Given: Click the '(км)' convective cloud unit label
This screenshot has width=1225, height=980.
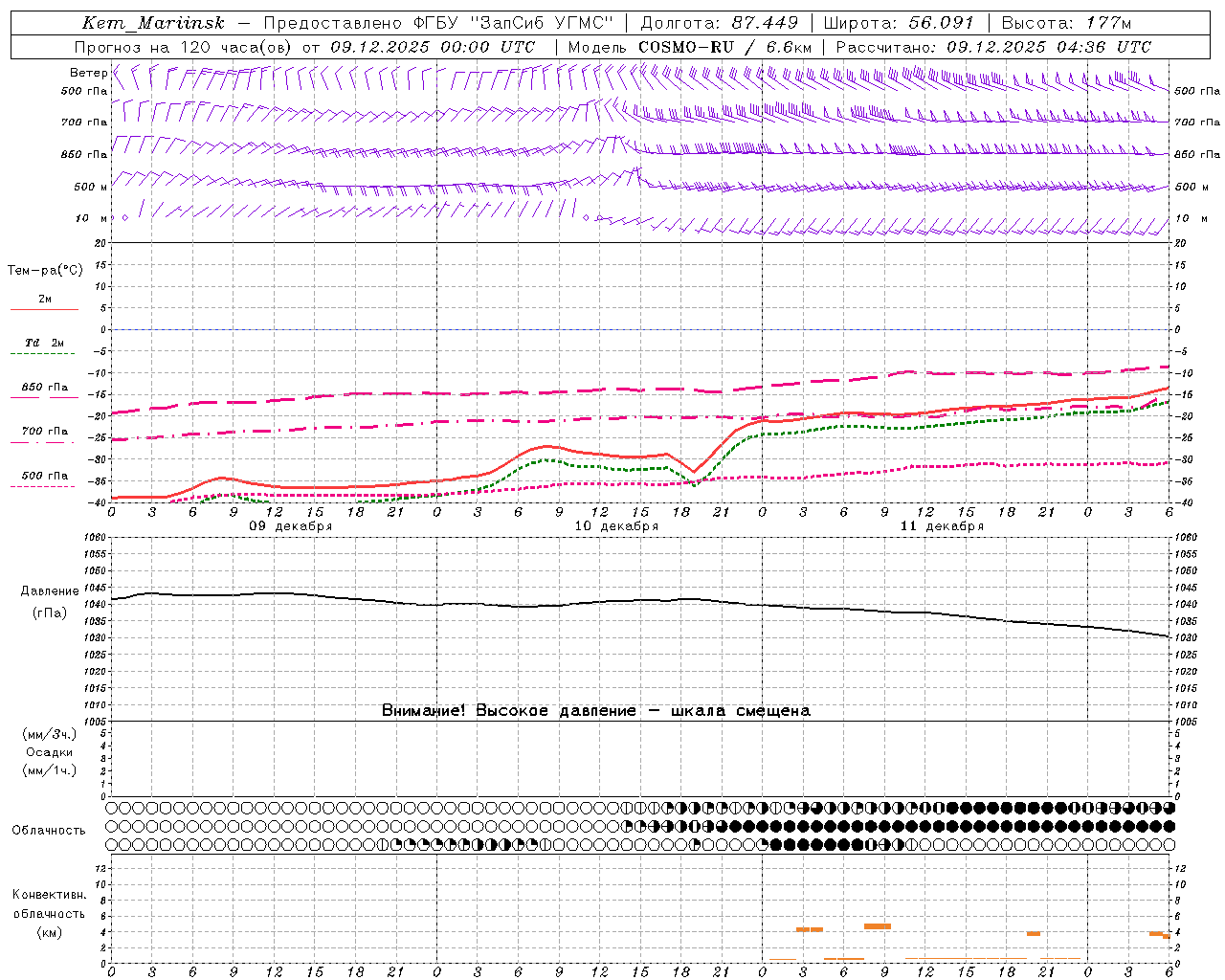Looking at the screenshot, I should (x=50, y=932).
